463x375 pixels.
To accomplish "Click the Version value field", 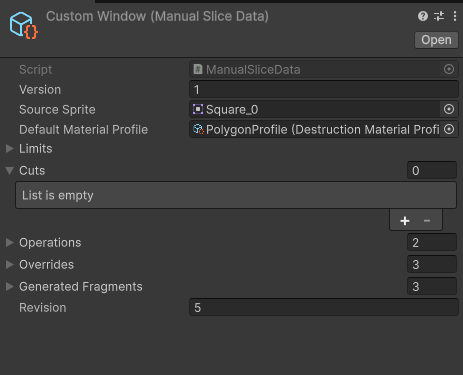I will pos(324,89).
